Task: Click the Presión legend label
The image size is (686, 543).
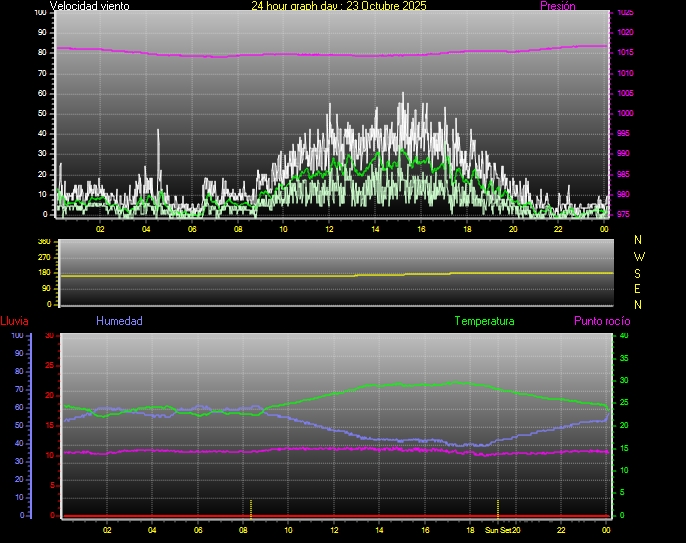Action: [x=557, y=6]
